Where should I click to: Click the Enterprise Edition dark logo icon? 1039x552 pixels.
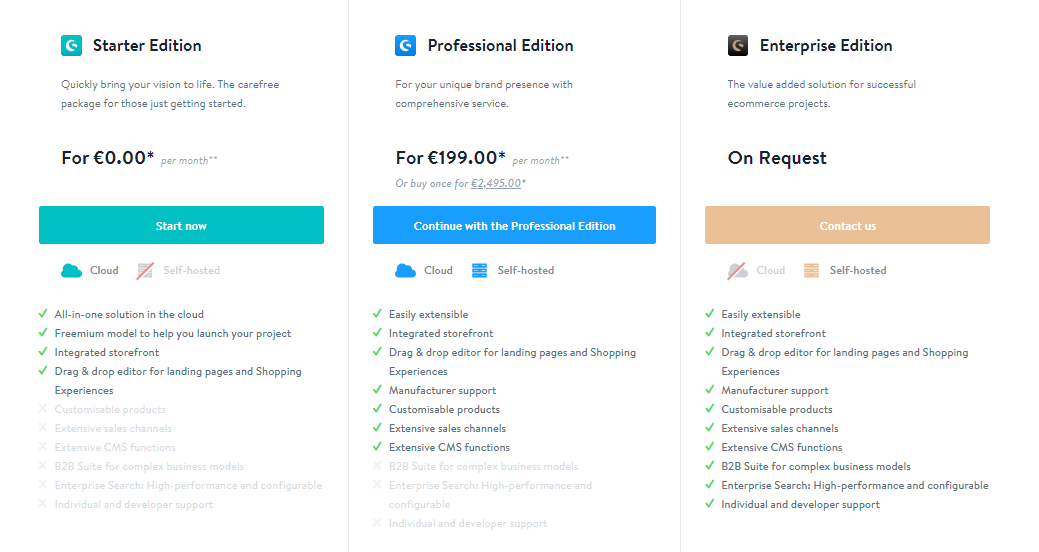738,45
